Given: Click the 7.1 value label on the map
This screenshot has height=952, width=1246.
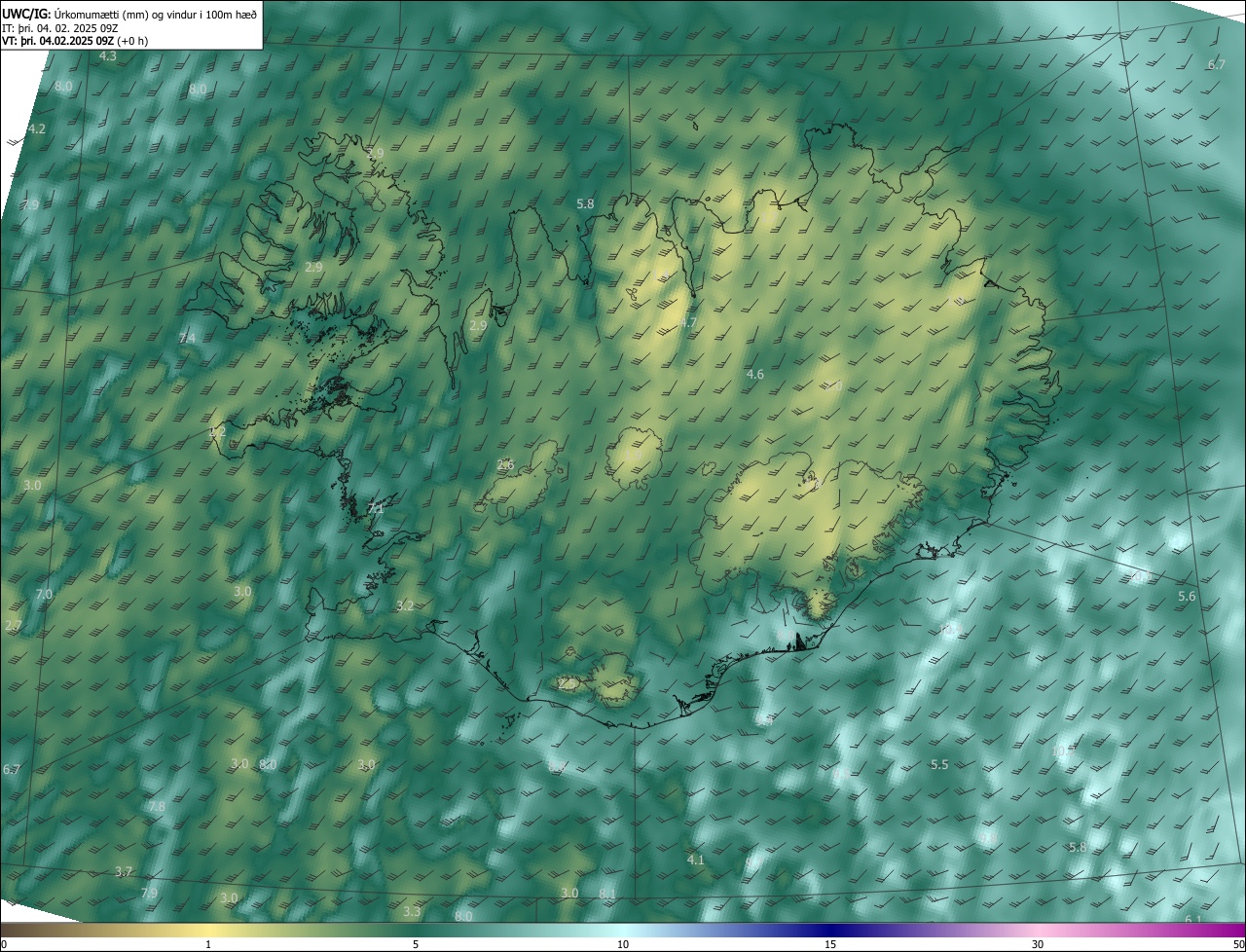Looking at the screenshot, I should [376, 508].
